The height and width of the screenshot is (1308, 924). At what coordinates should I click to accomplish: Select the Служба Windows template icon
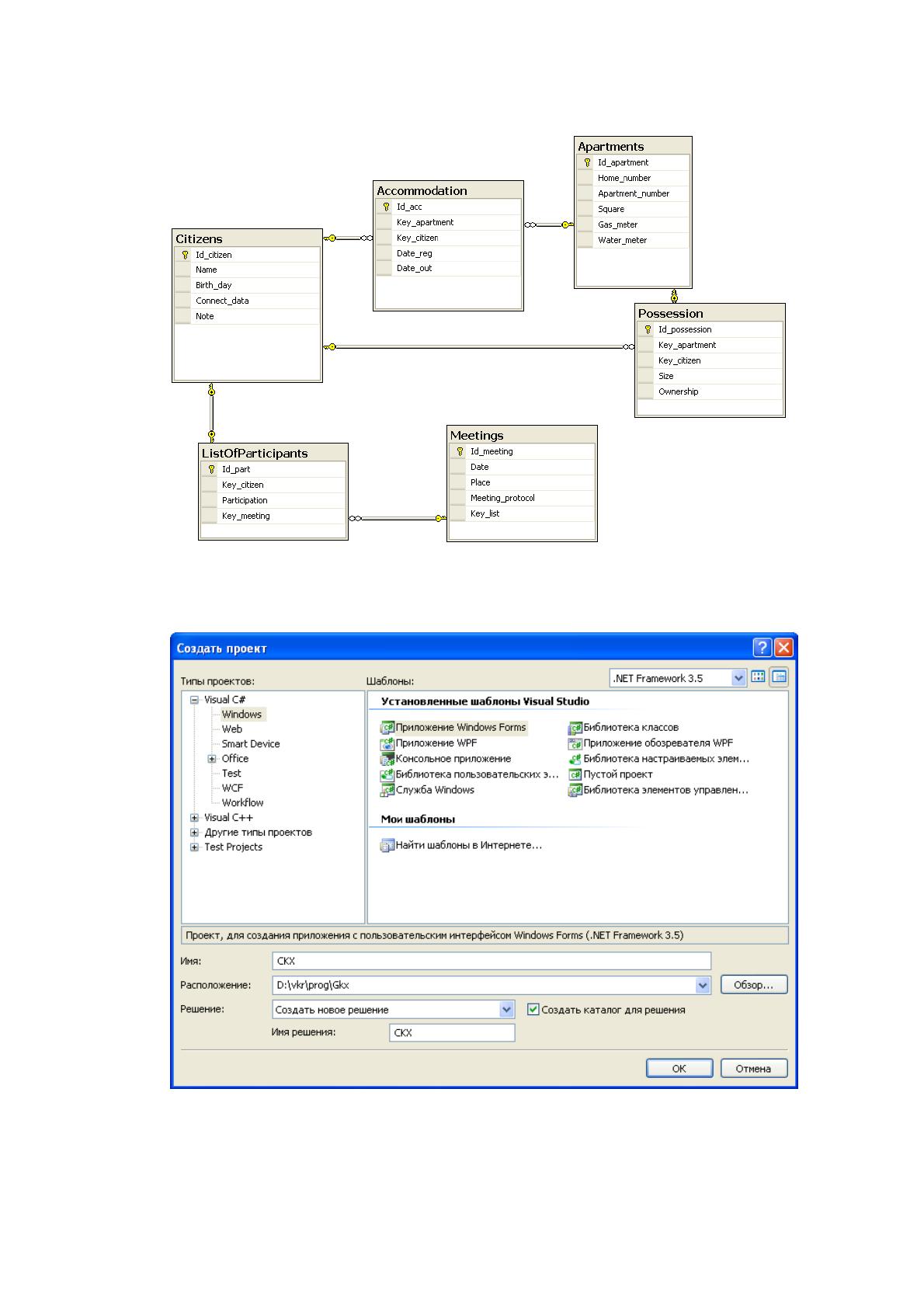[387, 790]
